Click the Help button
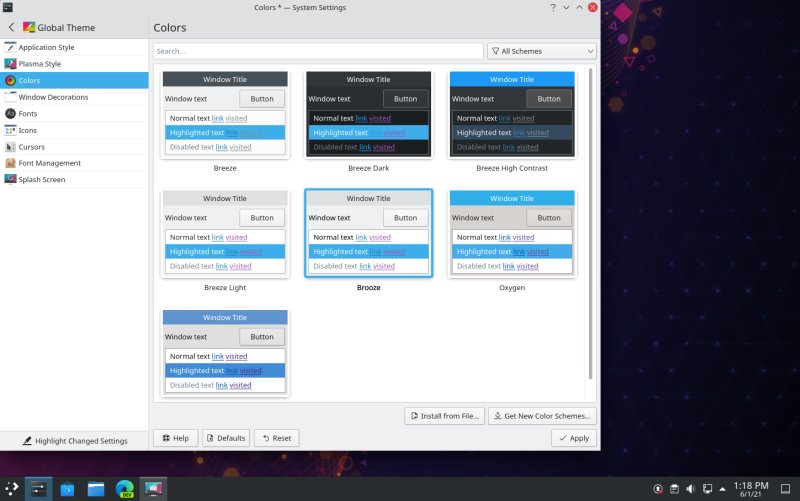The image size is (800, 501). pos(176,438)
